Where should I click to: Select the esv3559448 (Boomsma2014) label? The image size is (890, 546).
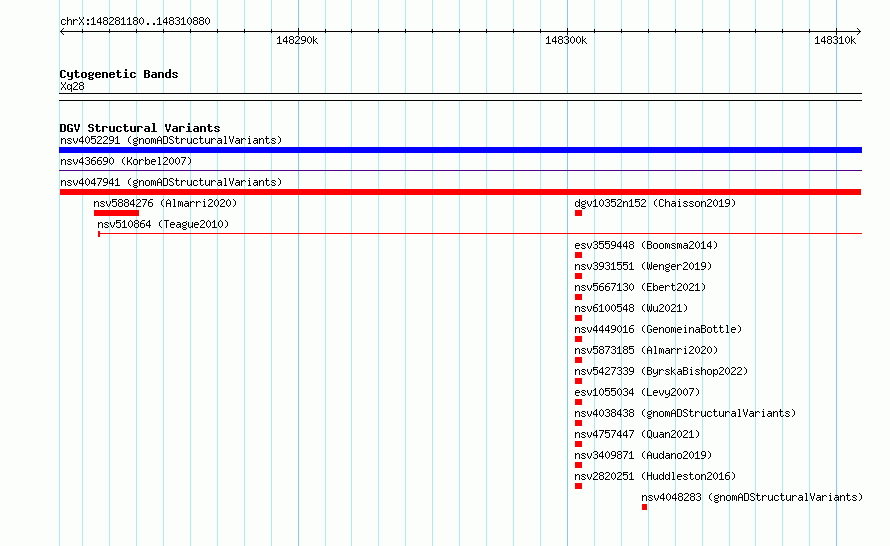coord(646,245)
